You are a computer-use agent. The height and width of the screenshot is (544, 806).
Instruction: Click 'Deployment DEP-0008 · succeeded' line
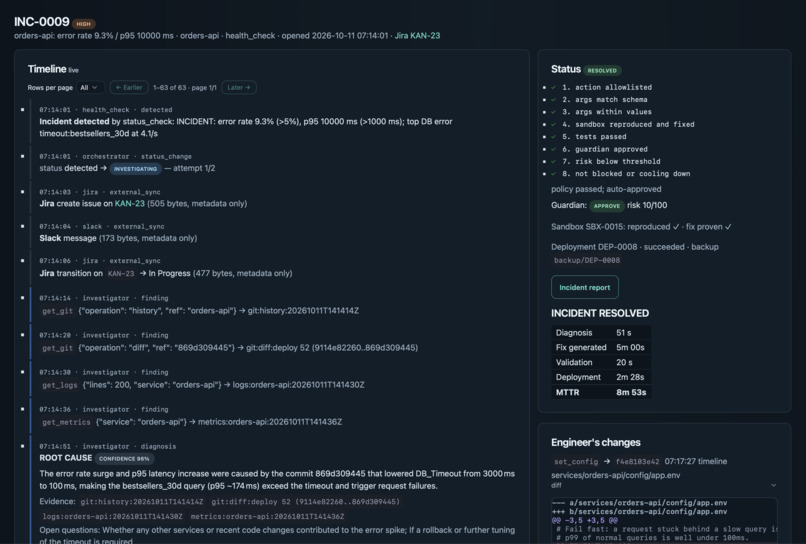[635, 247]
